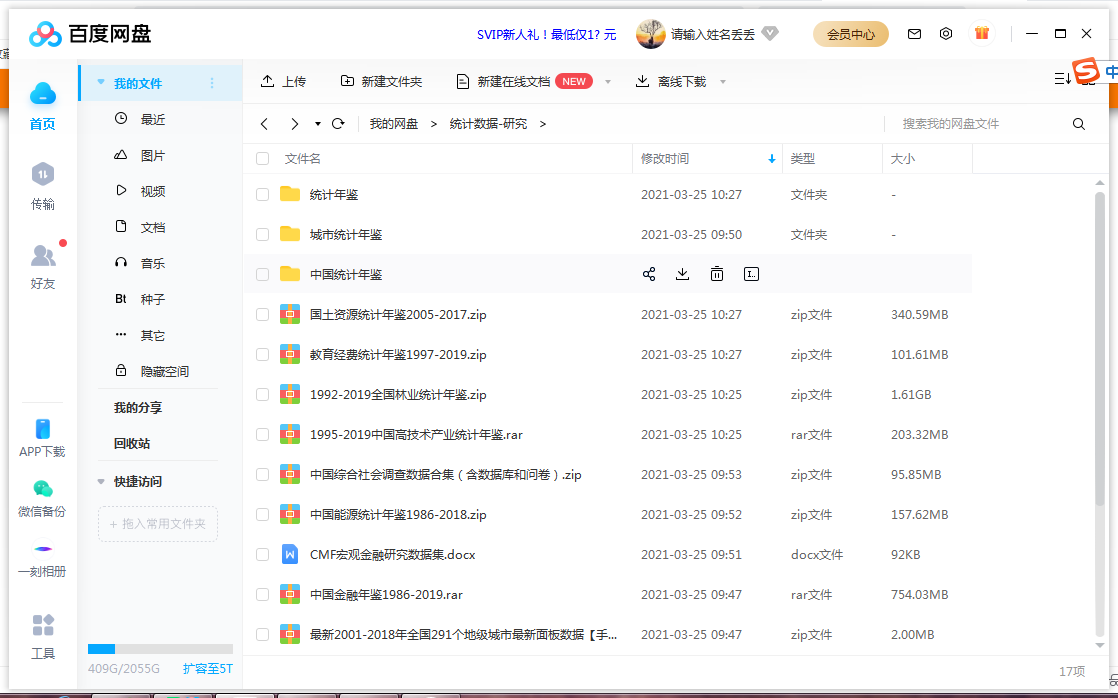The height and width of the screenshot is (698, 1118).
Task: Click the 大小 column header
Action: pos(927,159)
